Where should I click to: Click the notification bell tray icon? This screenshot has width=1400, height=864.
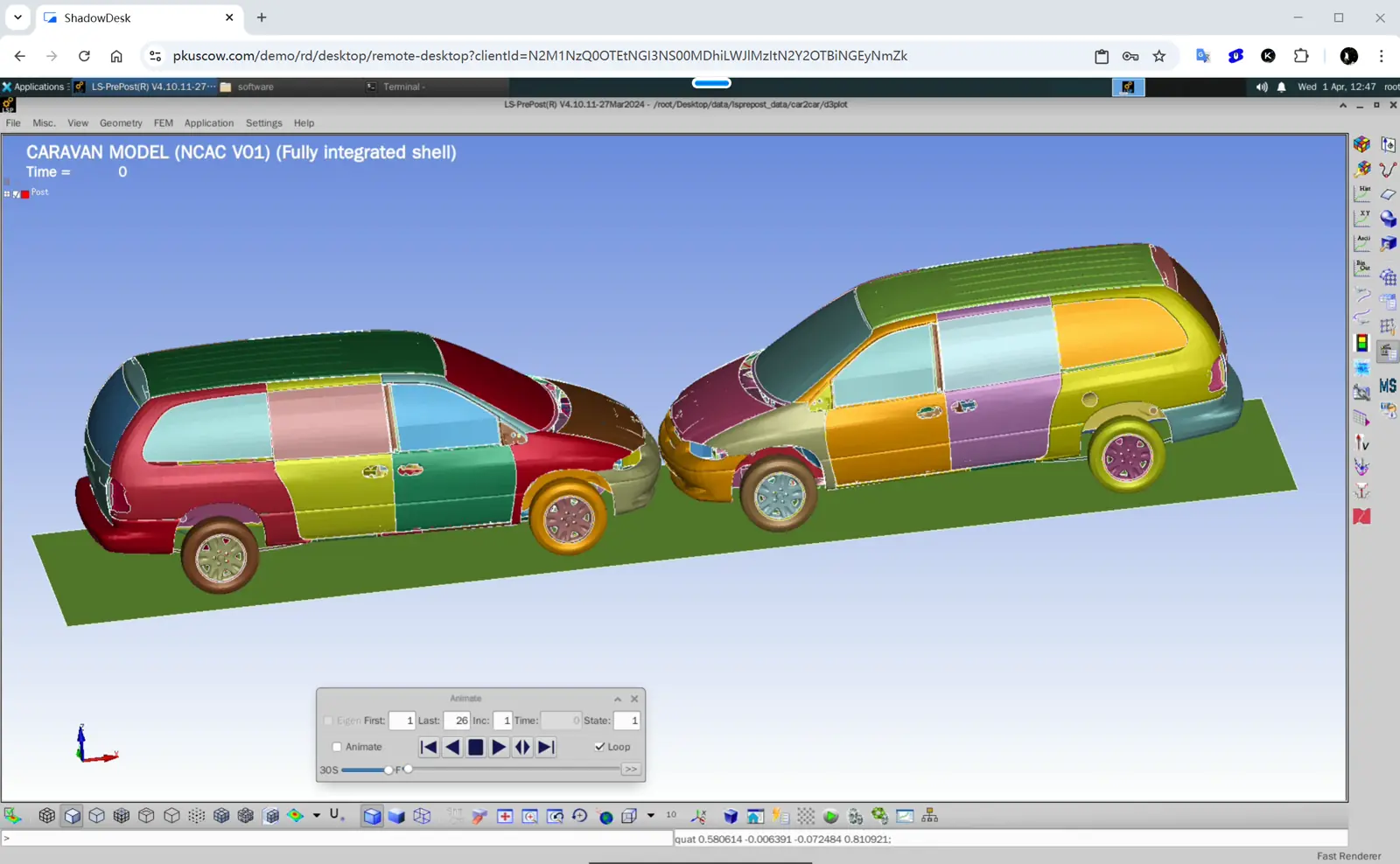point(1282,87)
